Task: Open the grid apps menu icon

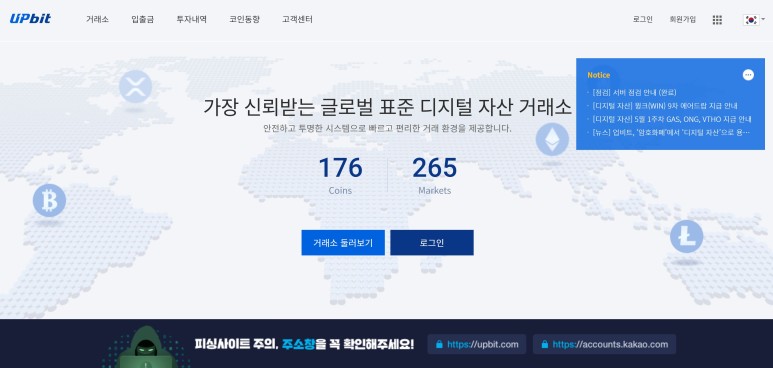Action: point(717,20)
